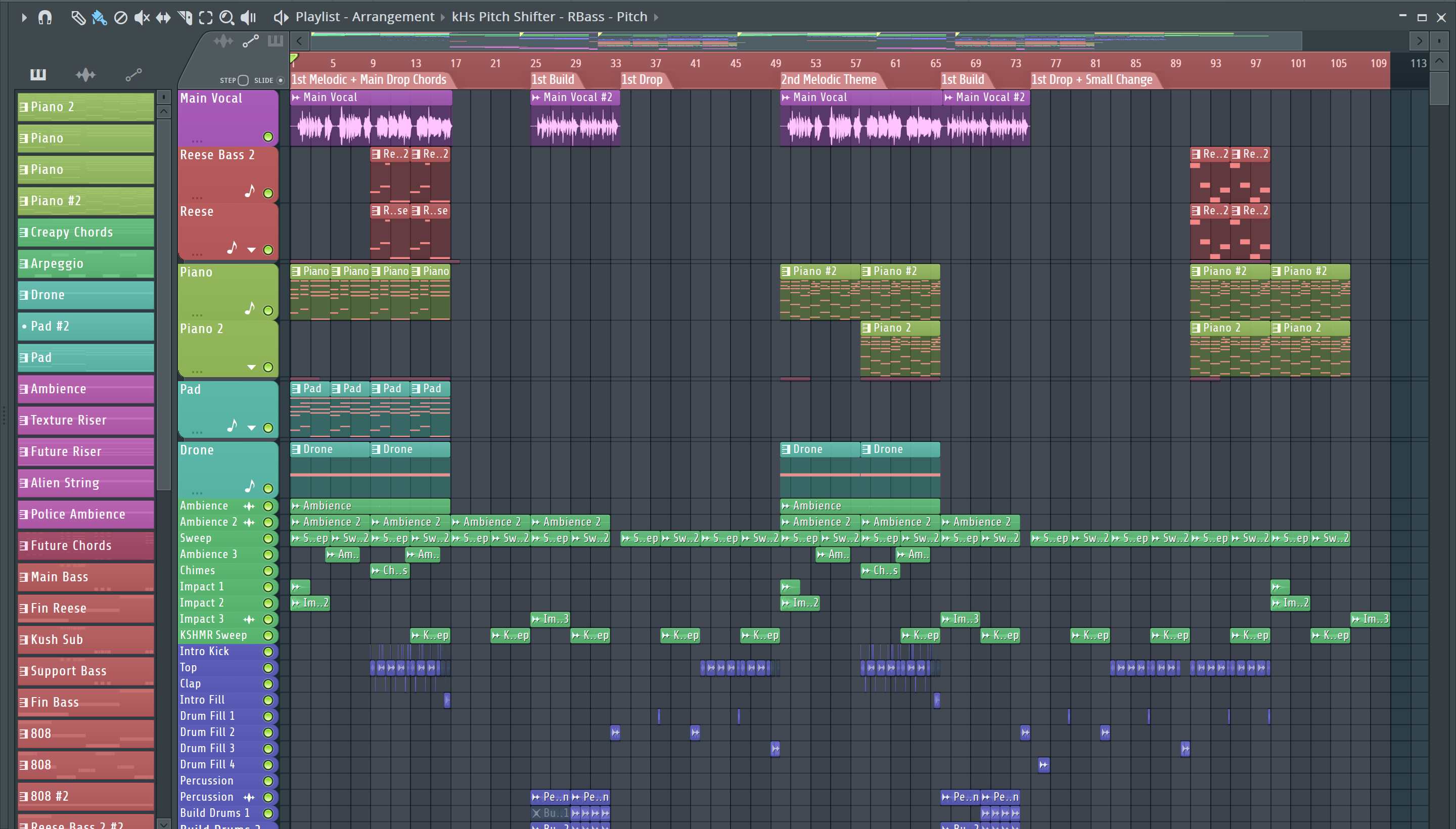The width and height of the screenshot is (1456, 829).
Task: Click waveform icon on Ambience 2 track
Action: [249, 522]
